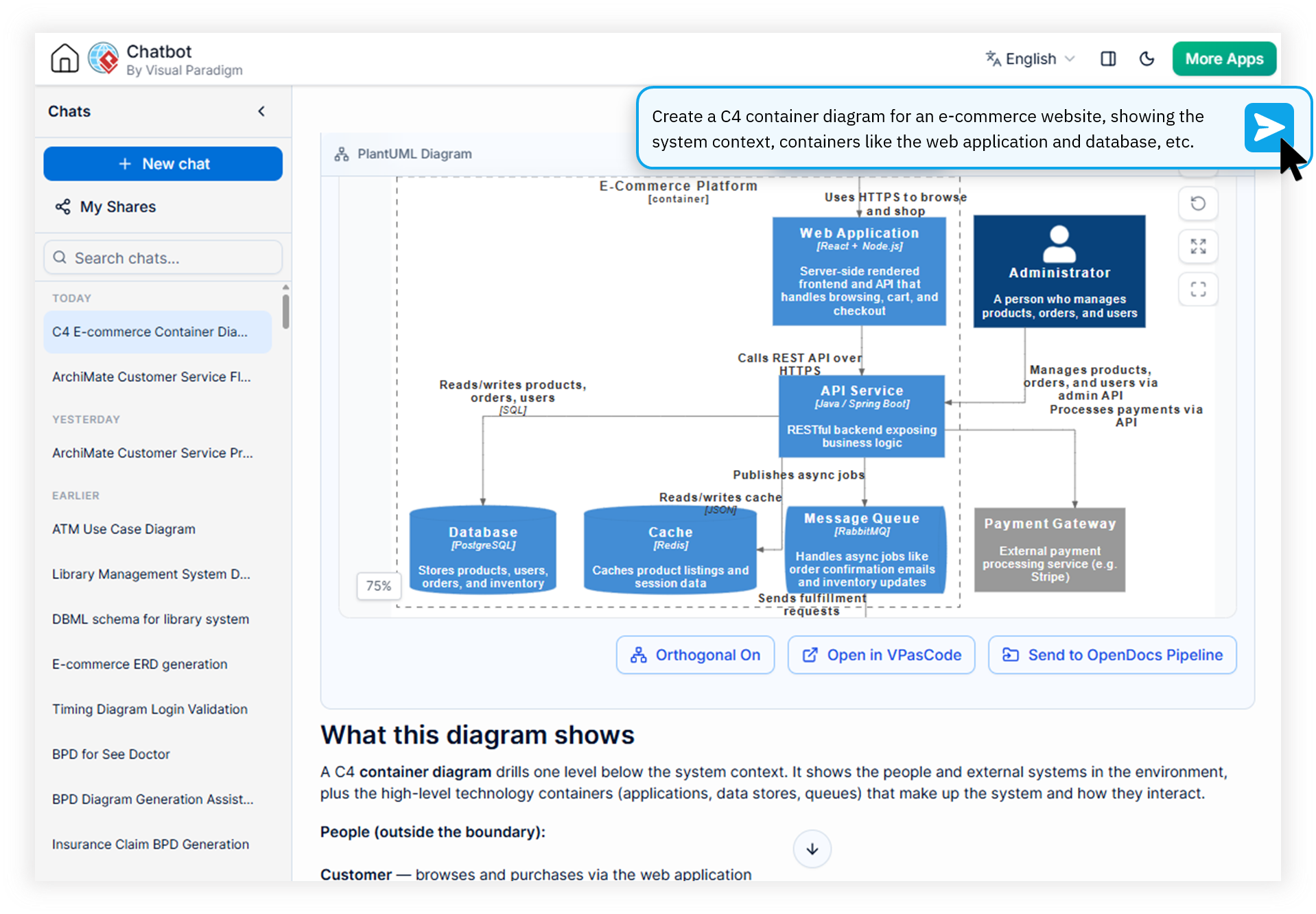The image size is (1316, 914).
Task: Open My Shares
Action: (x=106, y=207)
